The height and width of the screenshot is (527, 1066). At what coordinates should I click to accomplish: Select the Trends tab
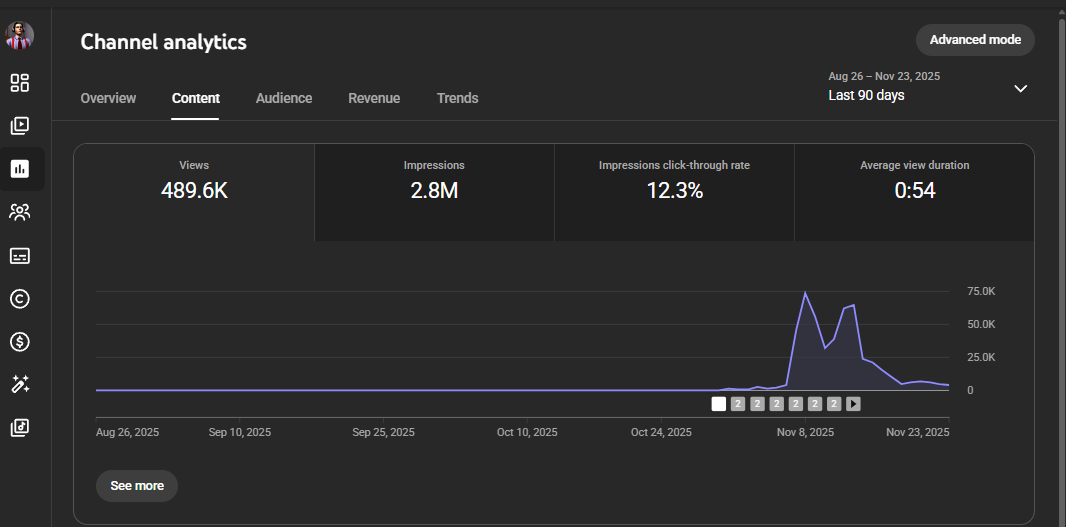(x=457, y=98)
